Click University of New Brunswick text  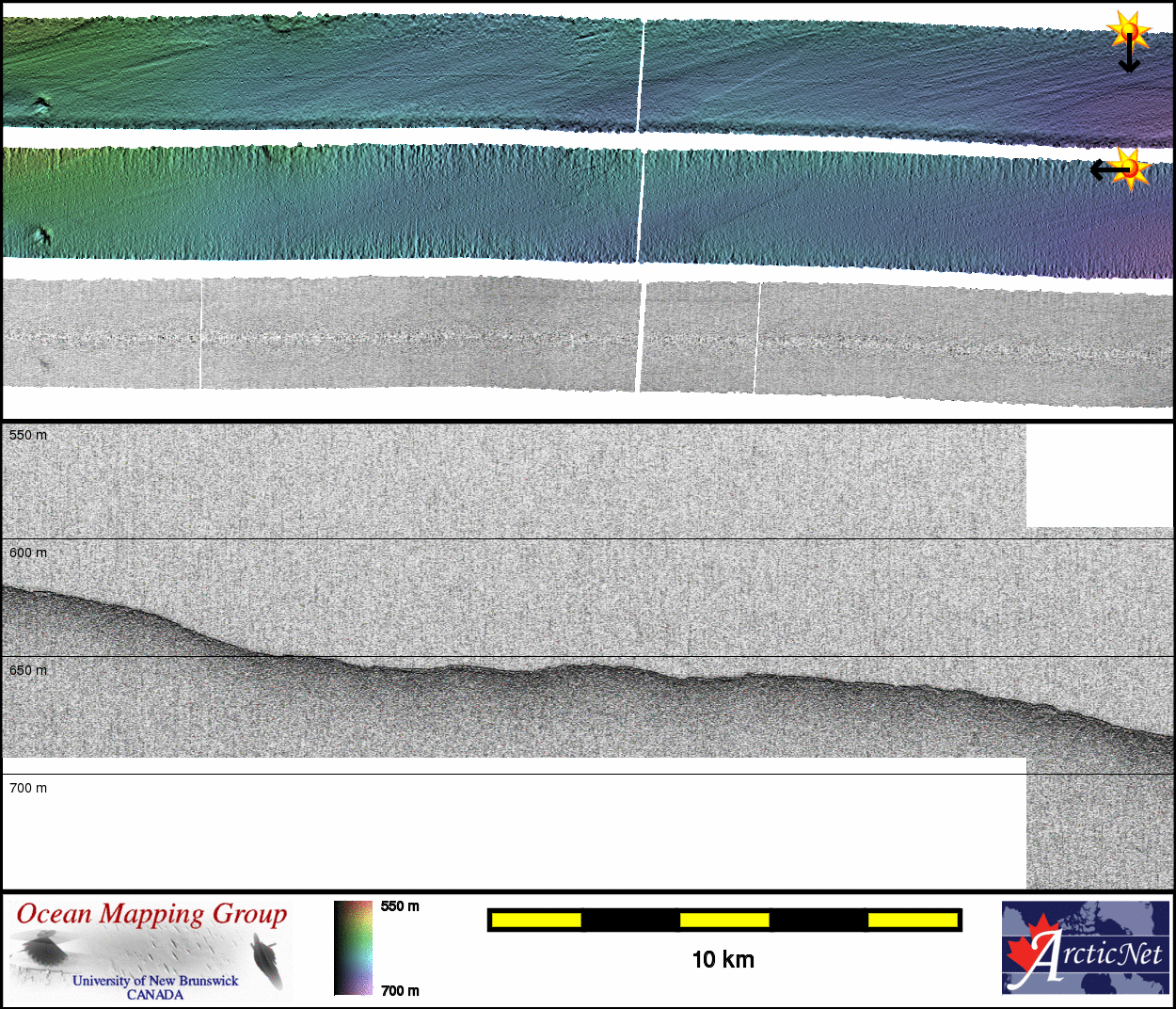click(155, 981)
